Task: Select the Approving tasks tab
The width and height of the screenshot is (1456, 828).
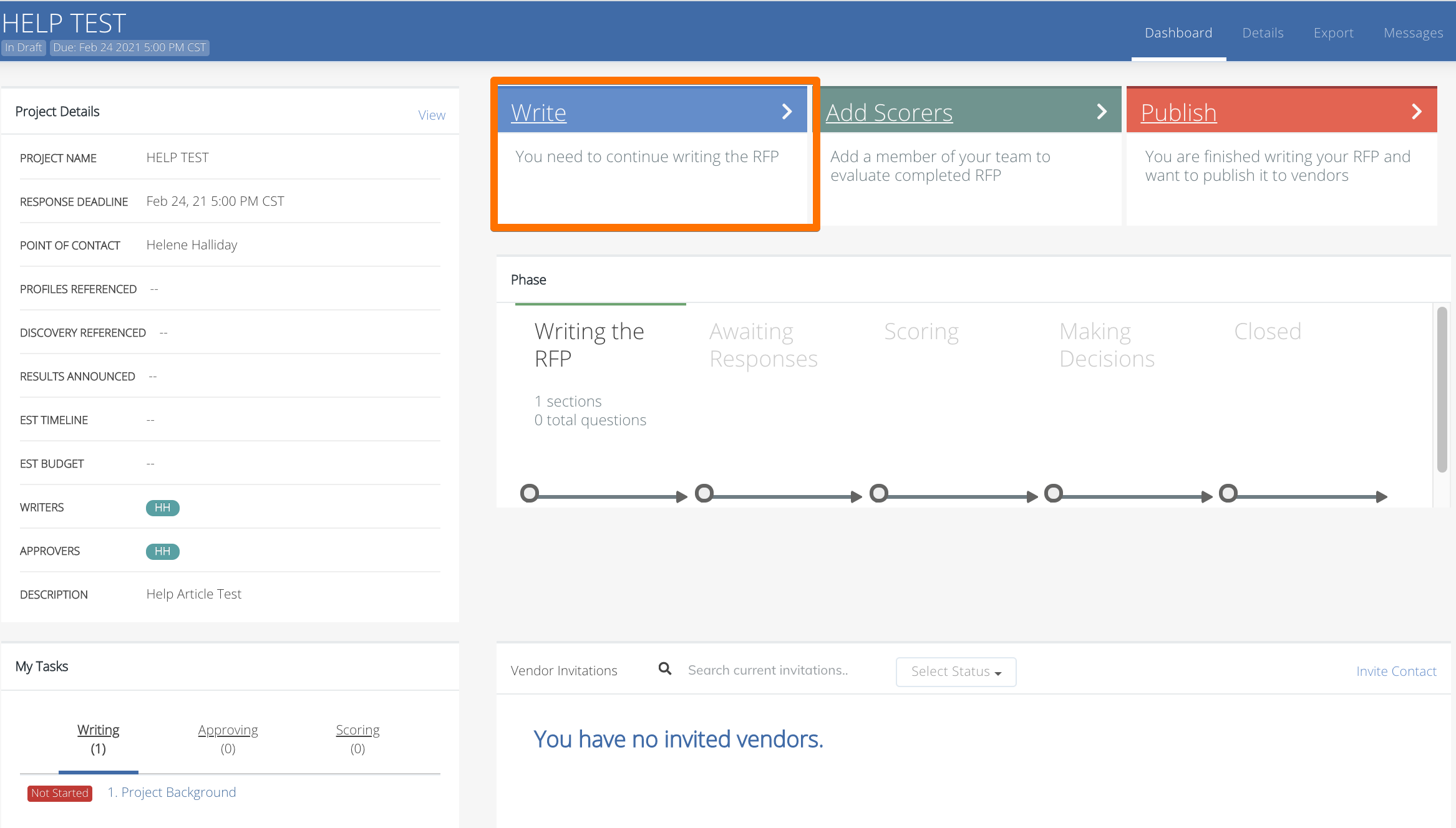Action: pos(228,738)
